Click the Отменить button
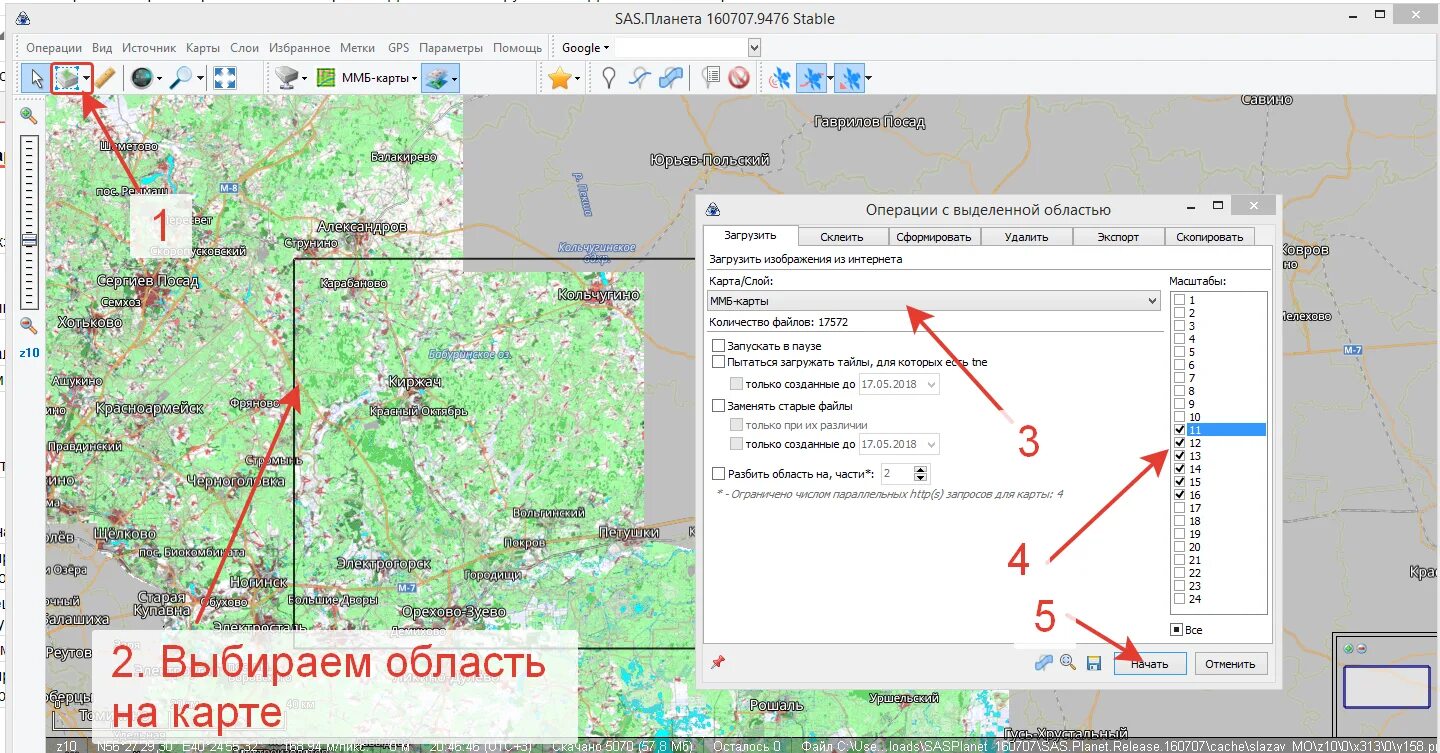 coord(1230,664)
